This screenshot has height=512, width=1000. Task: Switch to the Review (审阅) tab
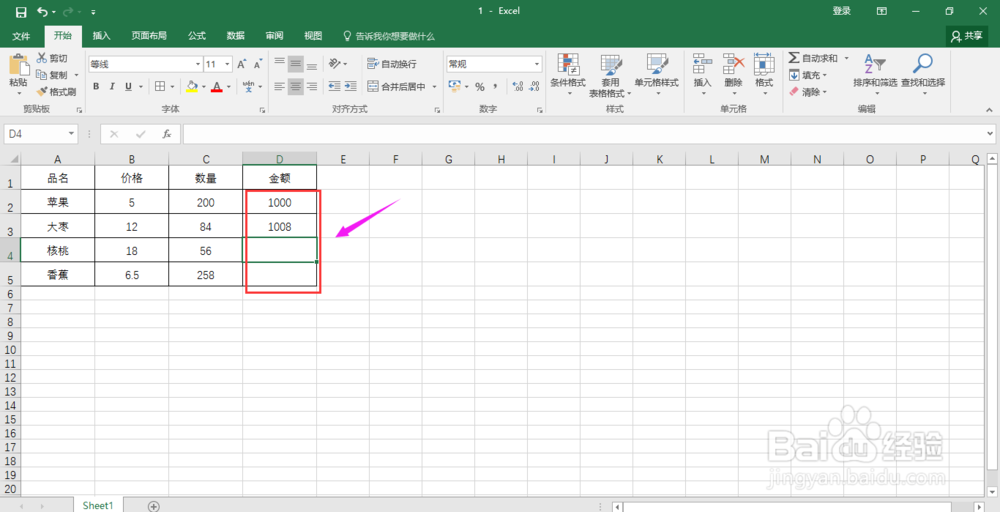tap(274, 36)
